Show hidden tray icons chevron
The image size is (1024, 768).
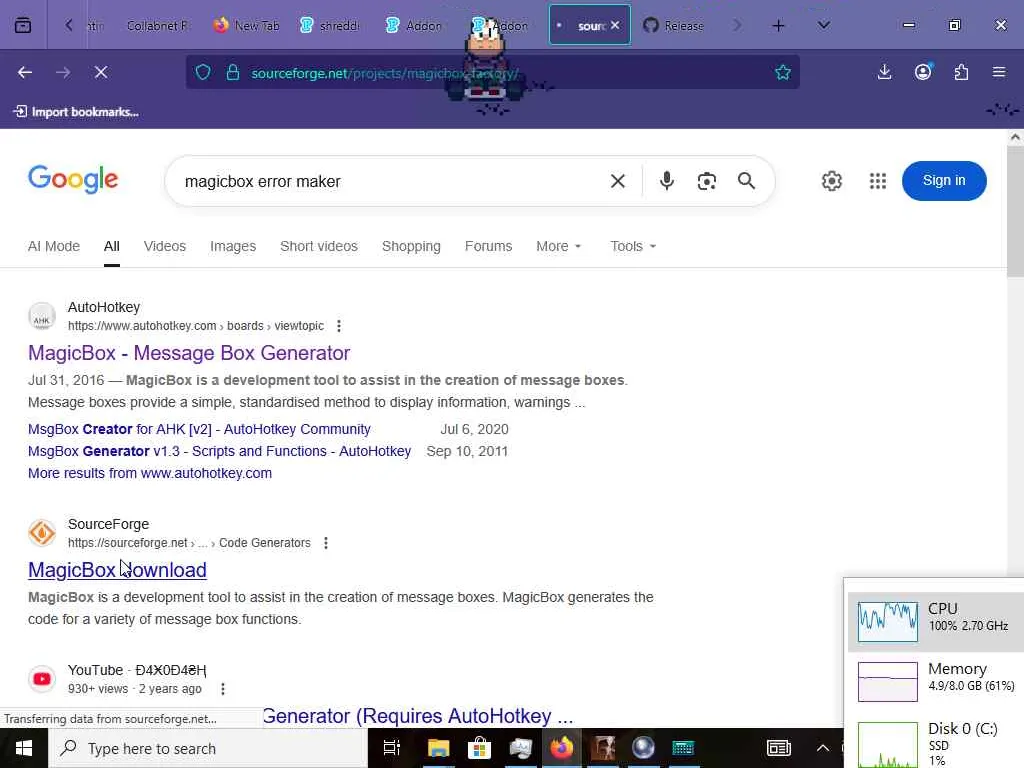tap(823, 748)
